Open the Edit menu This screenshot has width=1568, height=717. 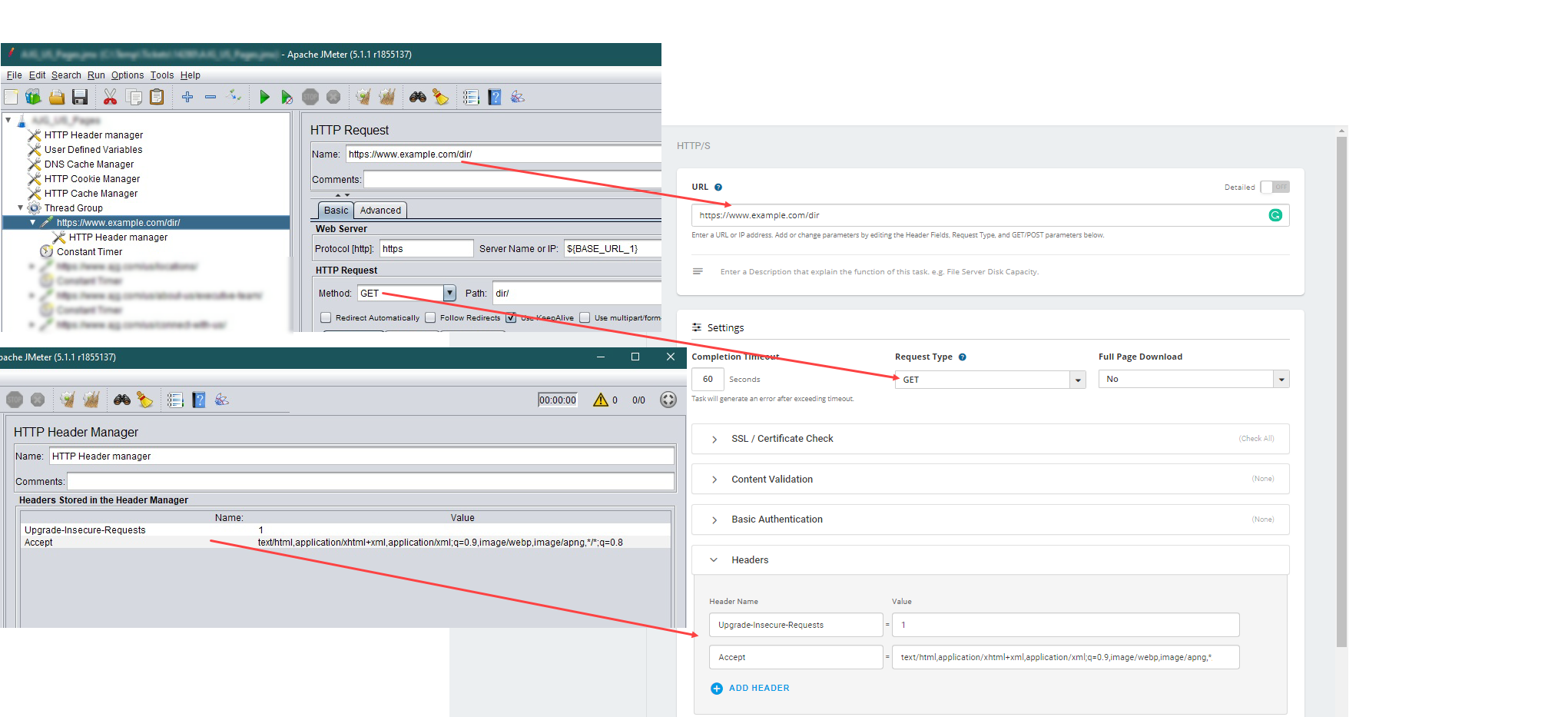click(x=37, y=75)
